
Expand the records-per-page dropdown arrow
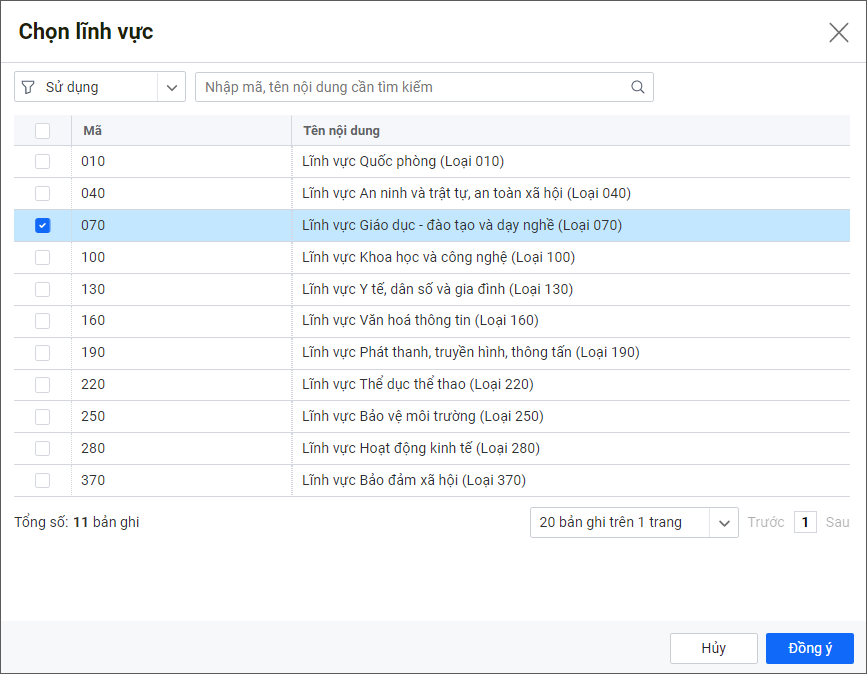tap(723, 522)
